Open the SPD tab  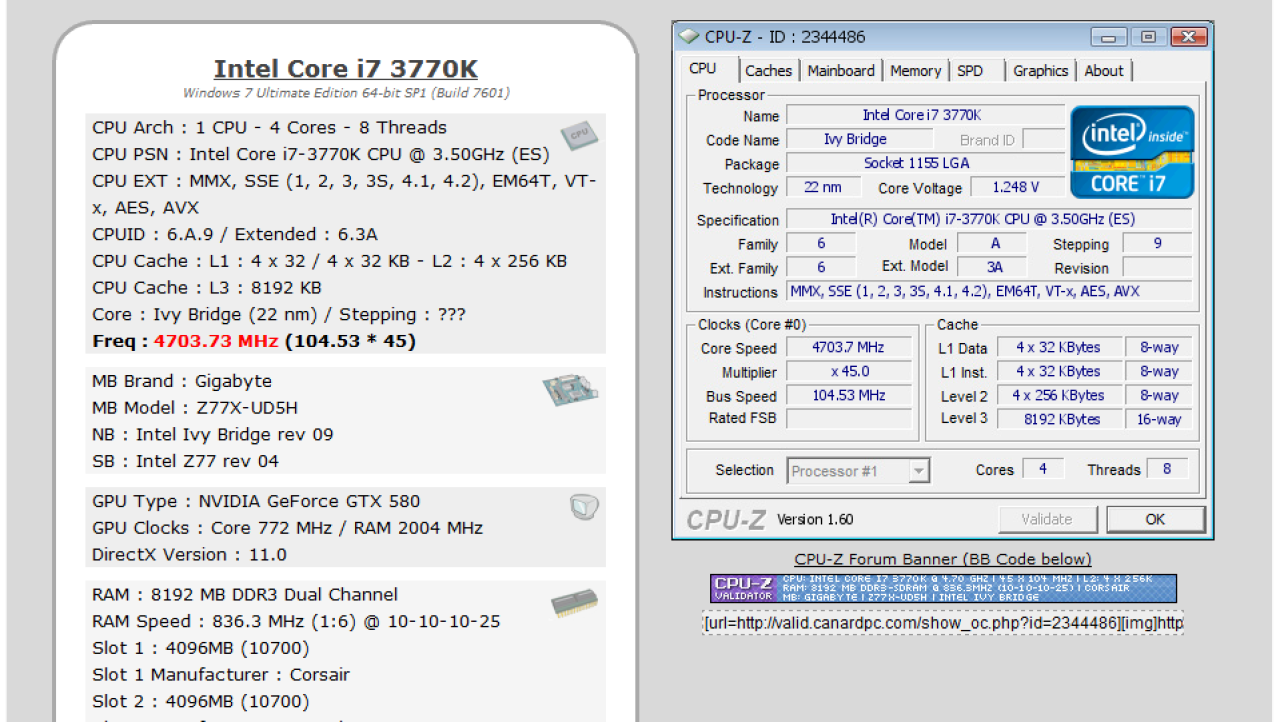tap(970, 71)
